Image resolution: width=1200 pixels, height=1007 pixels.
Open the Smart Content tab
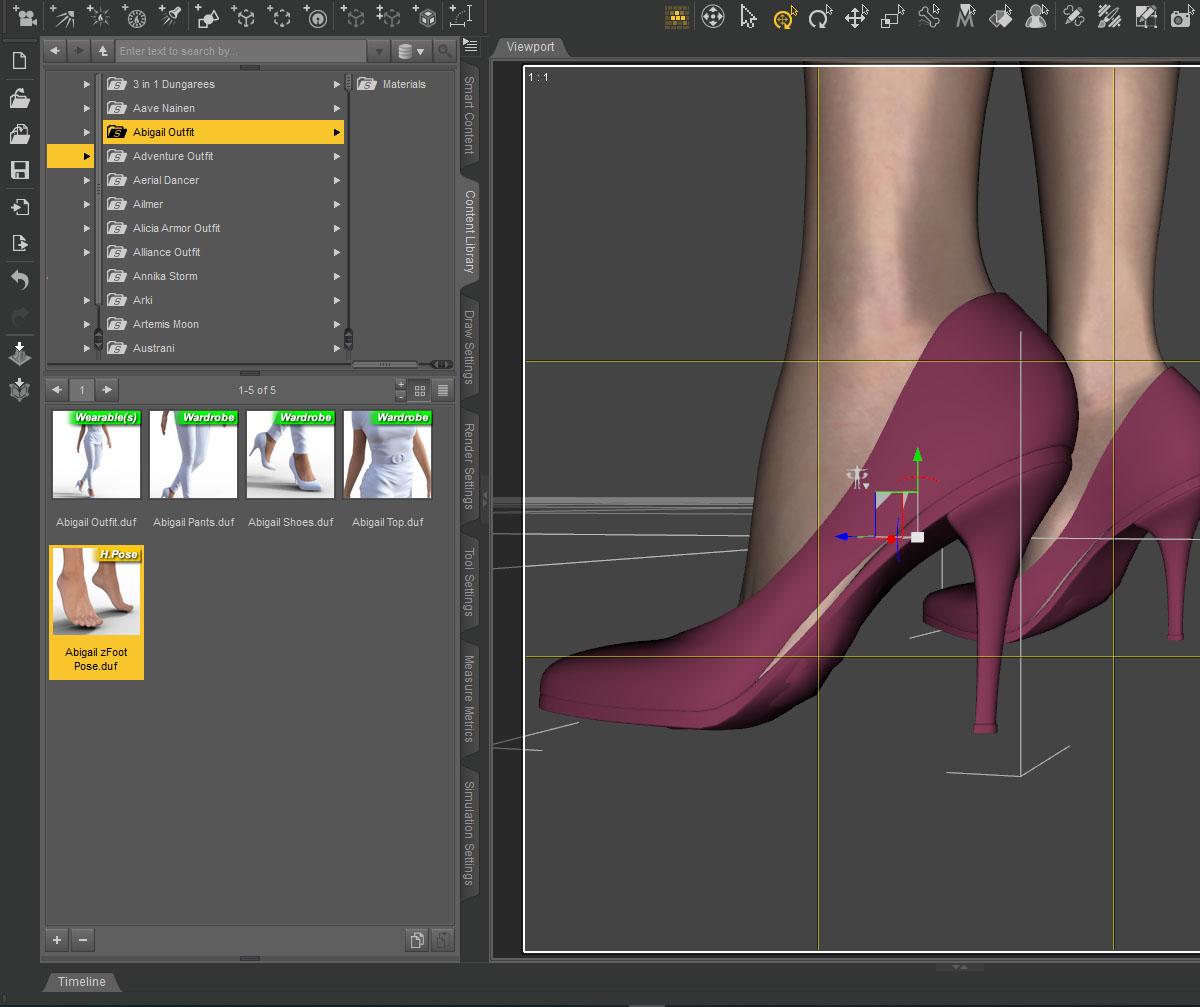tap(469, 115)
